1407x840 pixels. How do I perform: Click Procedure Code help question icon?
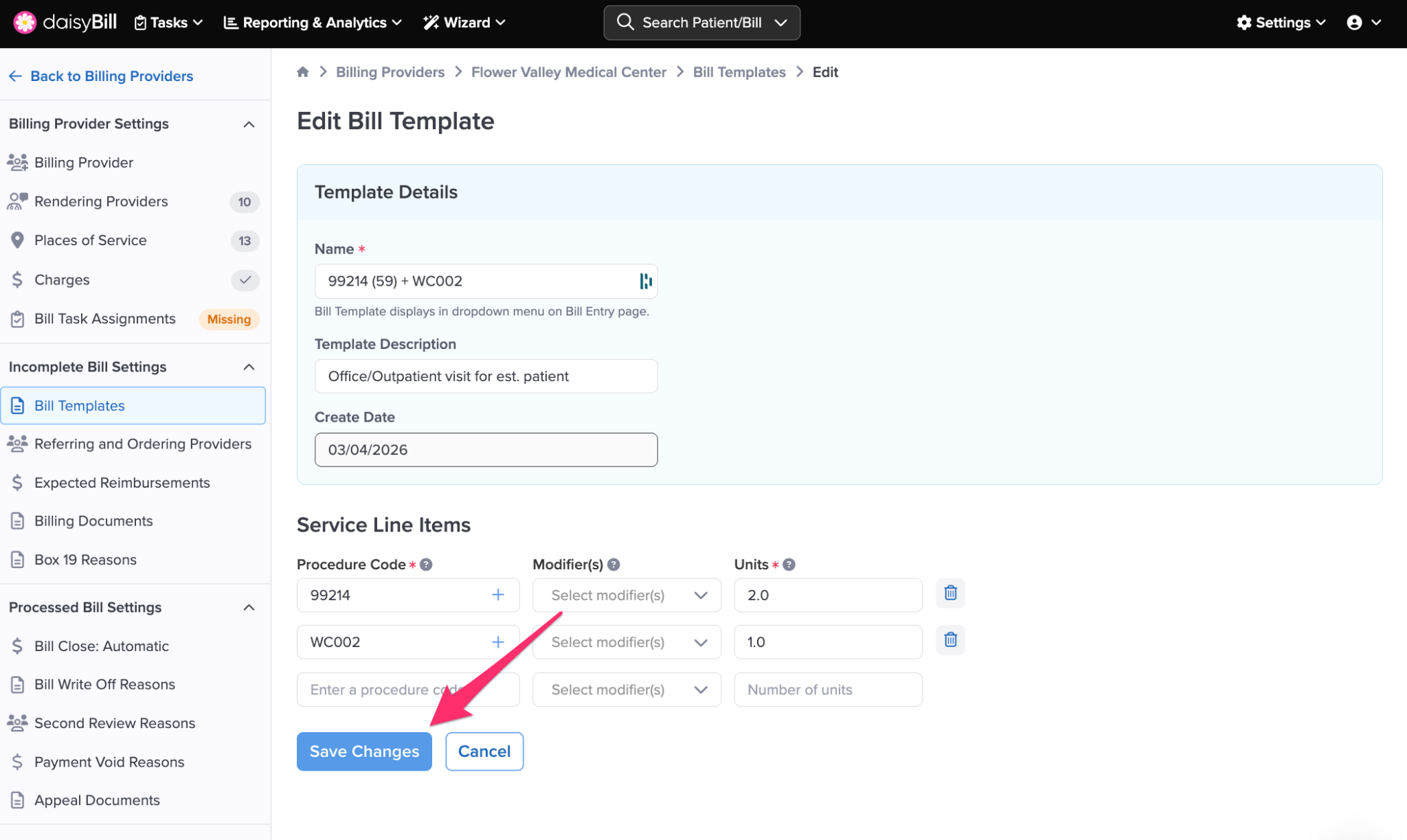tap(426, 565)
